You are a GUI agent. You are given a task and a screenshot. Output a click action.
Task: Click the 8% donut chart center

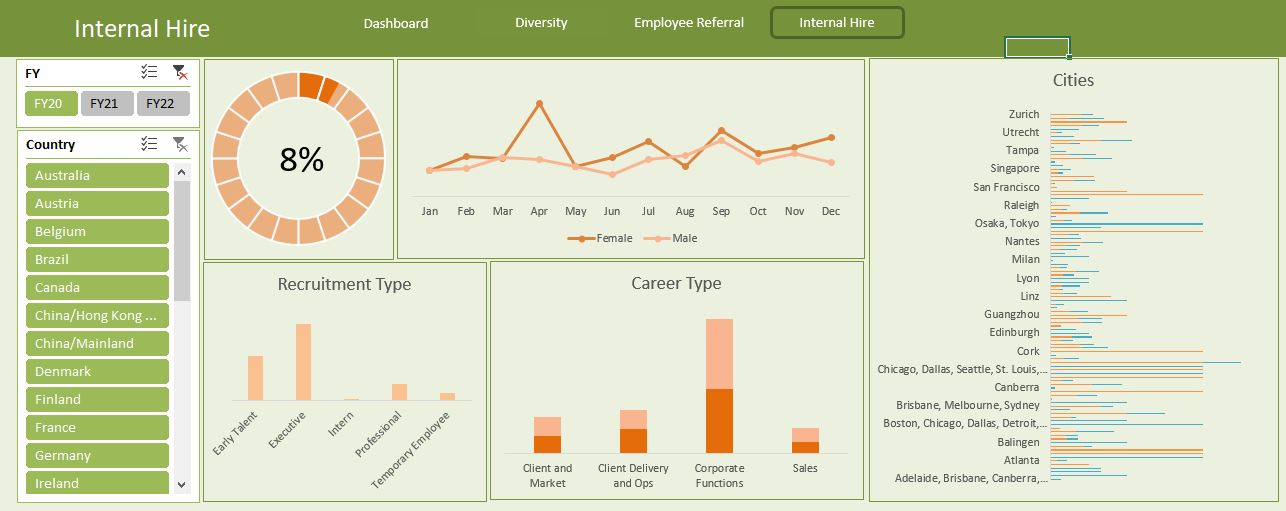[301, 159]
